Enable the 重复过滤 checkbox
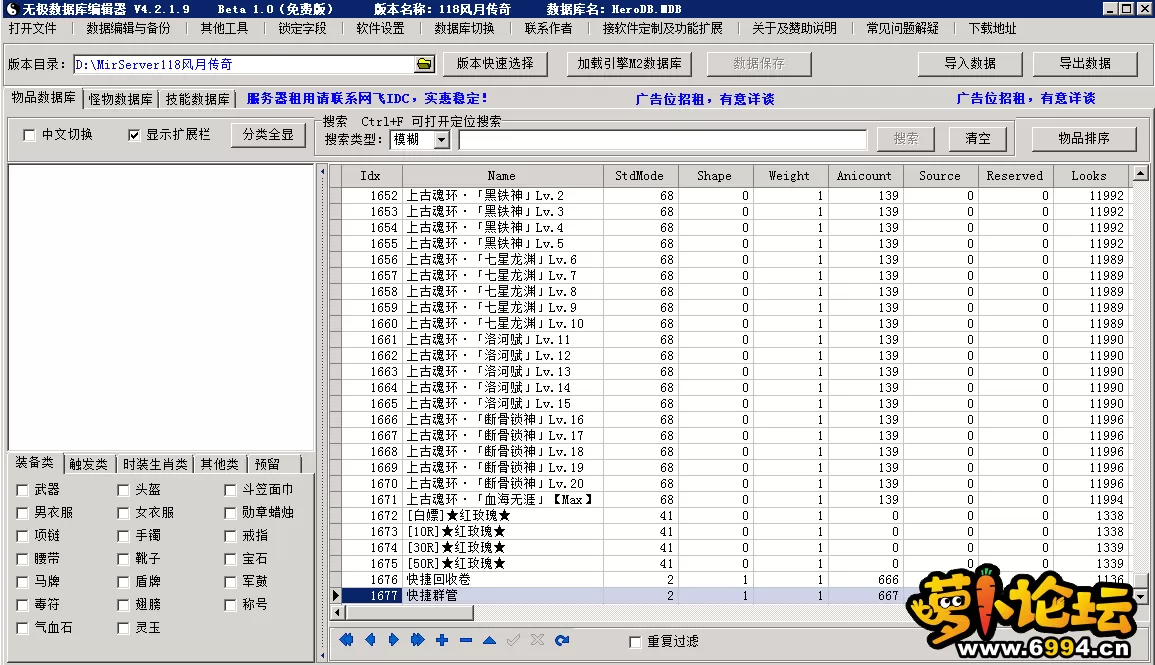The height and width of the screenshot is (665, 1155). (x=635, y=642)
